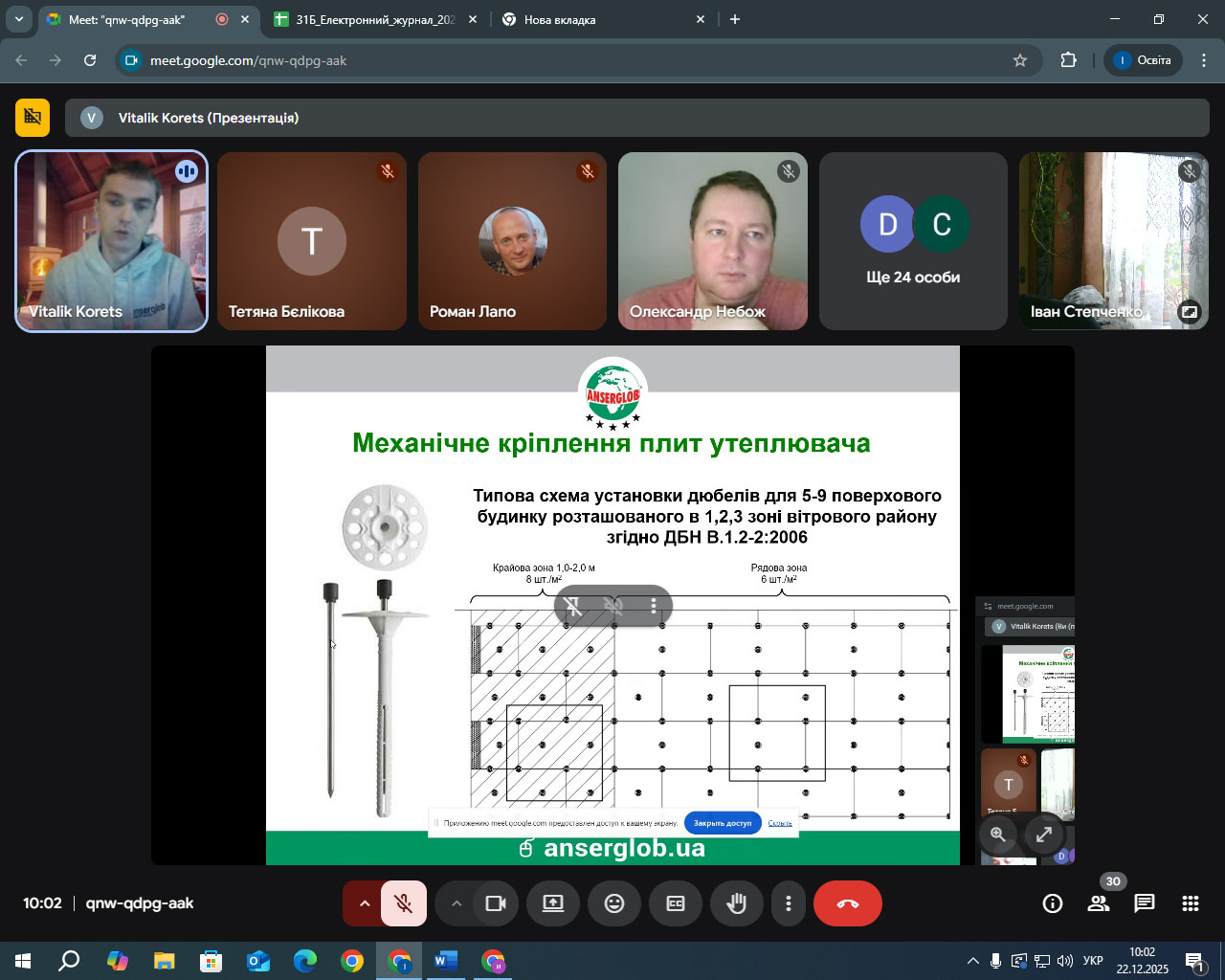The image size is (1225, 980).
Task: Open emoji reactions
Action: [614, 903]
